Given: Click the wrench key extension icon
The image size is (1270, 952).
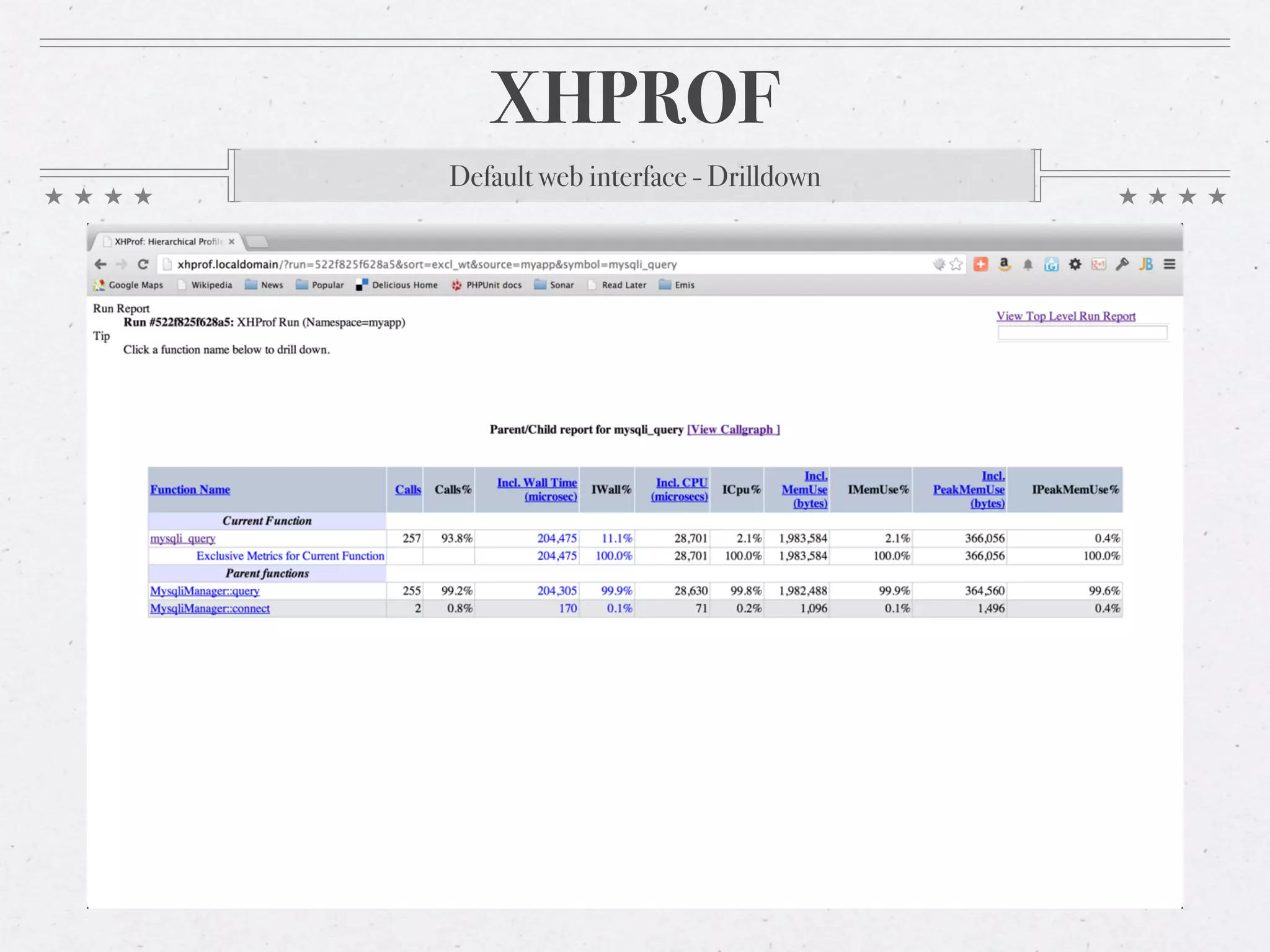Looking at the screenshot, I should [1122, 265].
